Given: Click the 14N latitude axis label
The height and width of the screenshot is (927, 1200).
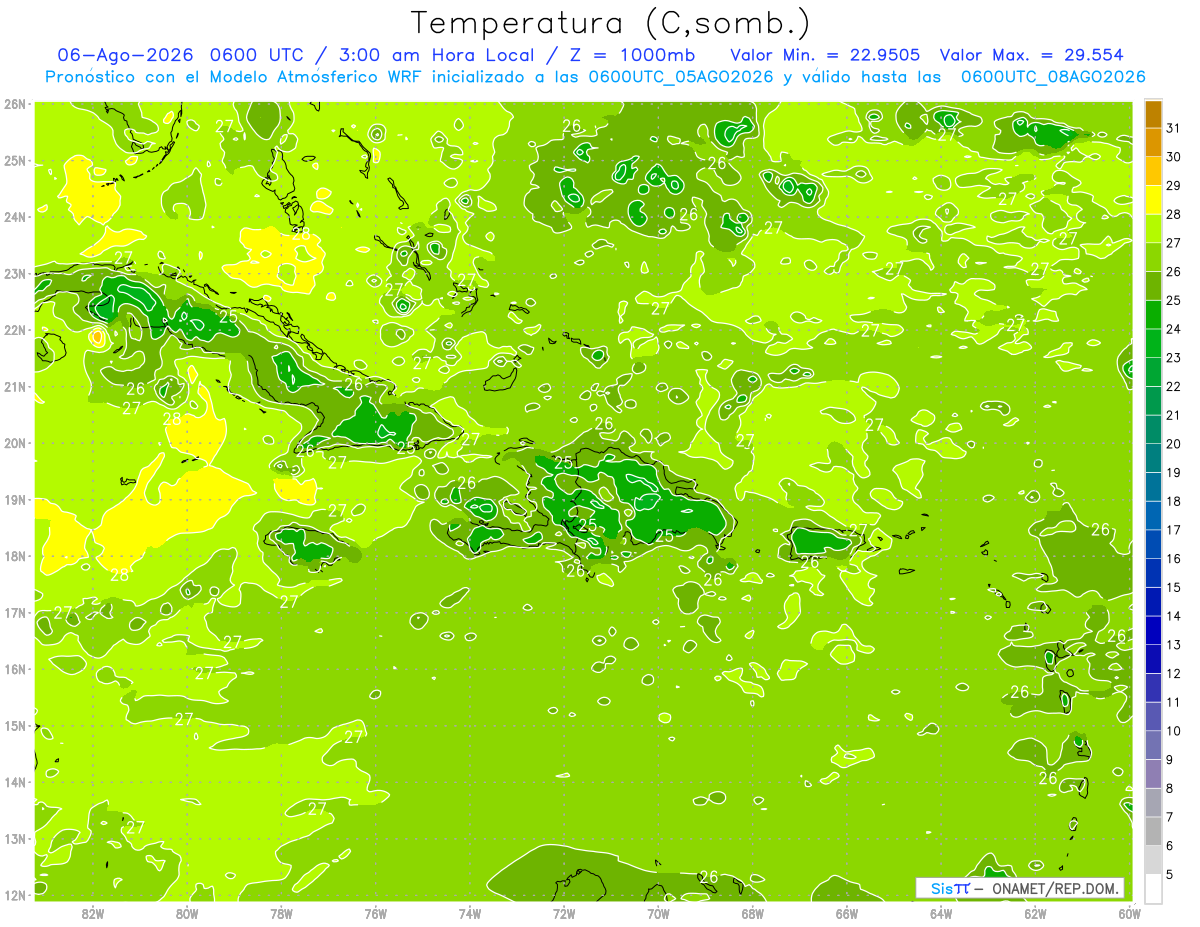Looking at the screenshot, I should pos(15,782).
